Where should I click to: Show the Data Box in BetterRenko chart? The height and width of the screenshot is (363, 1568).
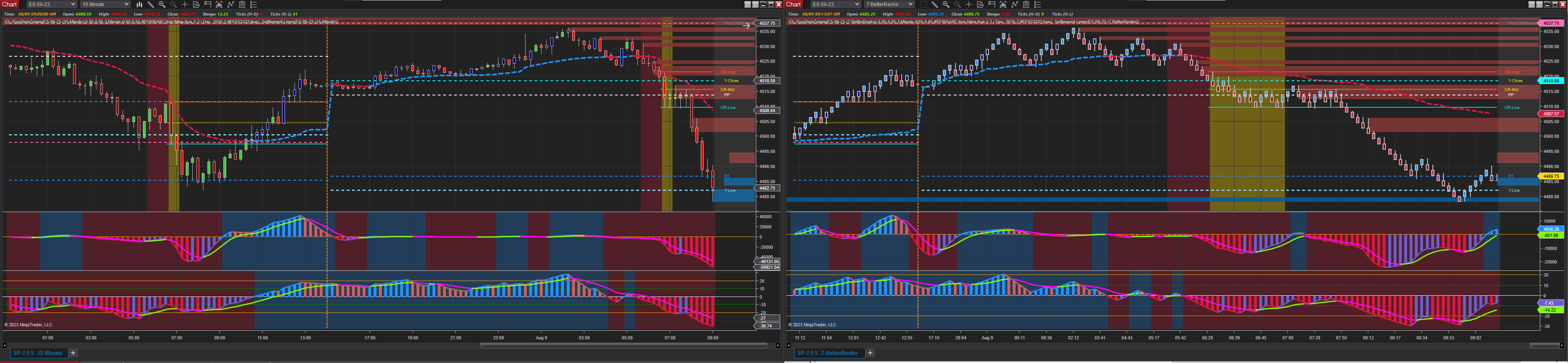pyautogui.click(x=980, y=4)
